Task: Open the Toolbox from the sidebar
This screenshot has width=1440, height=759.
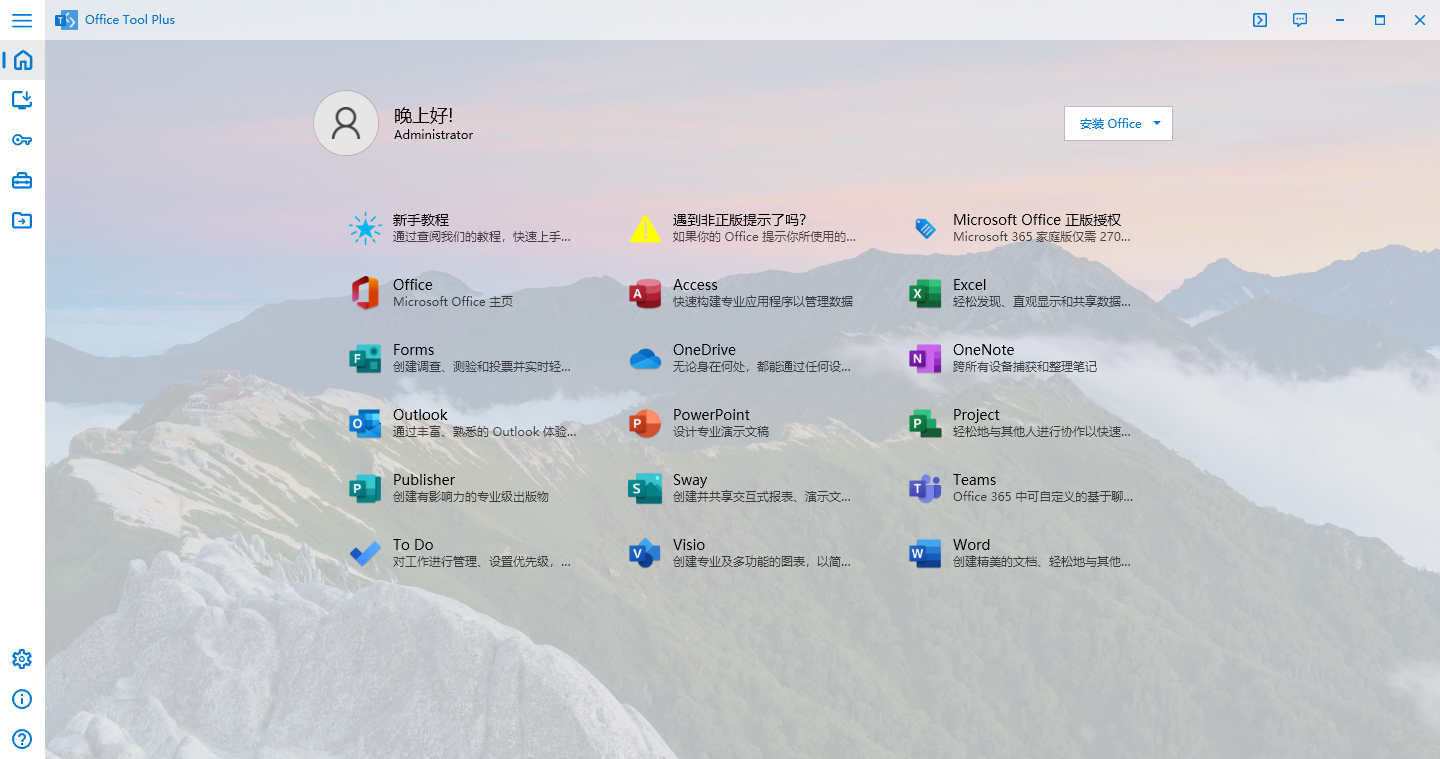Action: (x=22, y=180)
